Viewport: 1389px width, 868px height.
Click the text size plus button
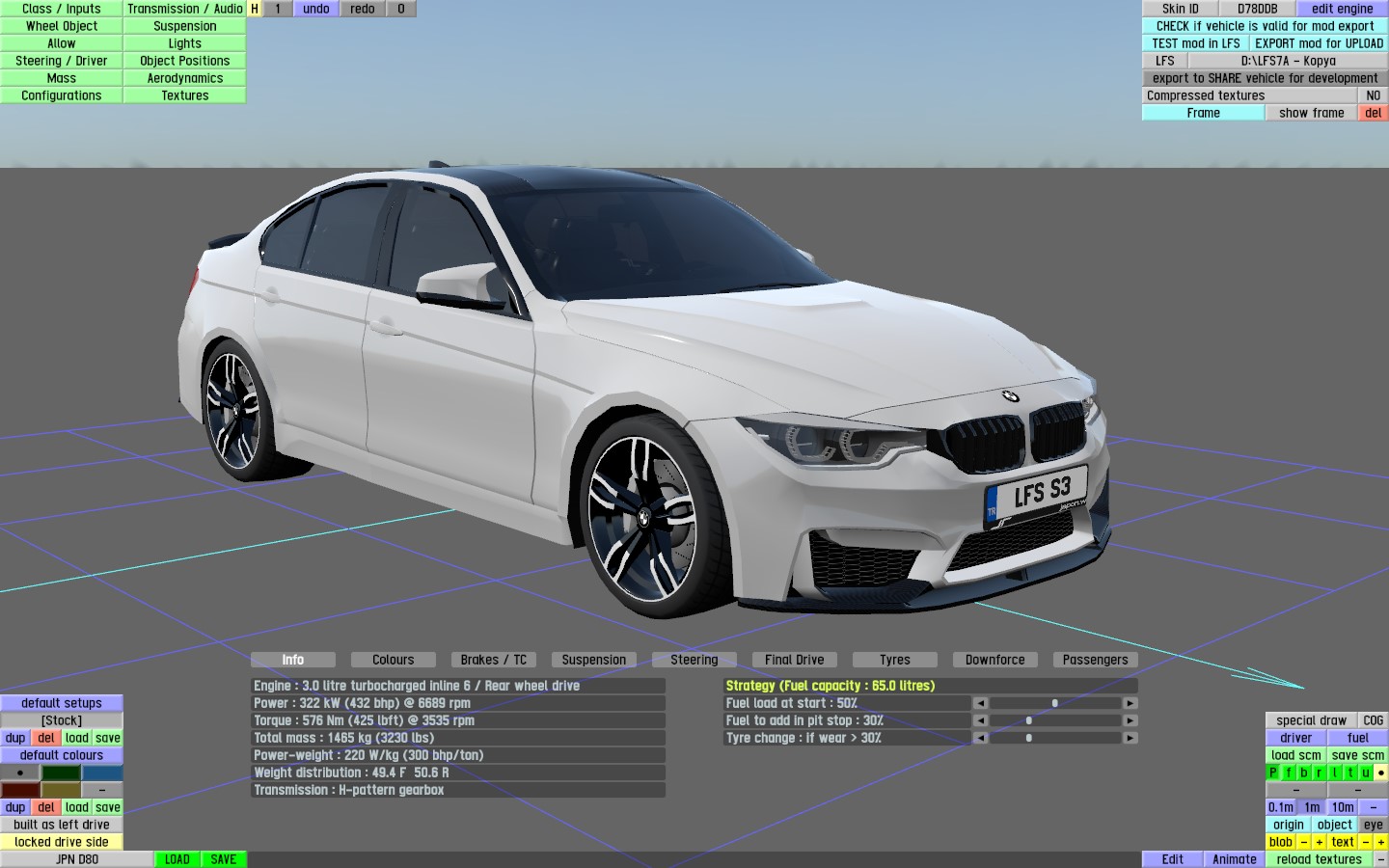click(1381, 842)
